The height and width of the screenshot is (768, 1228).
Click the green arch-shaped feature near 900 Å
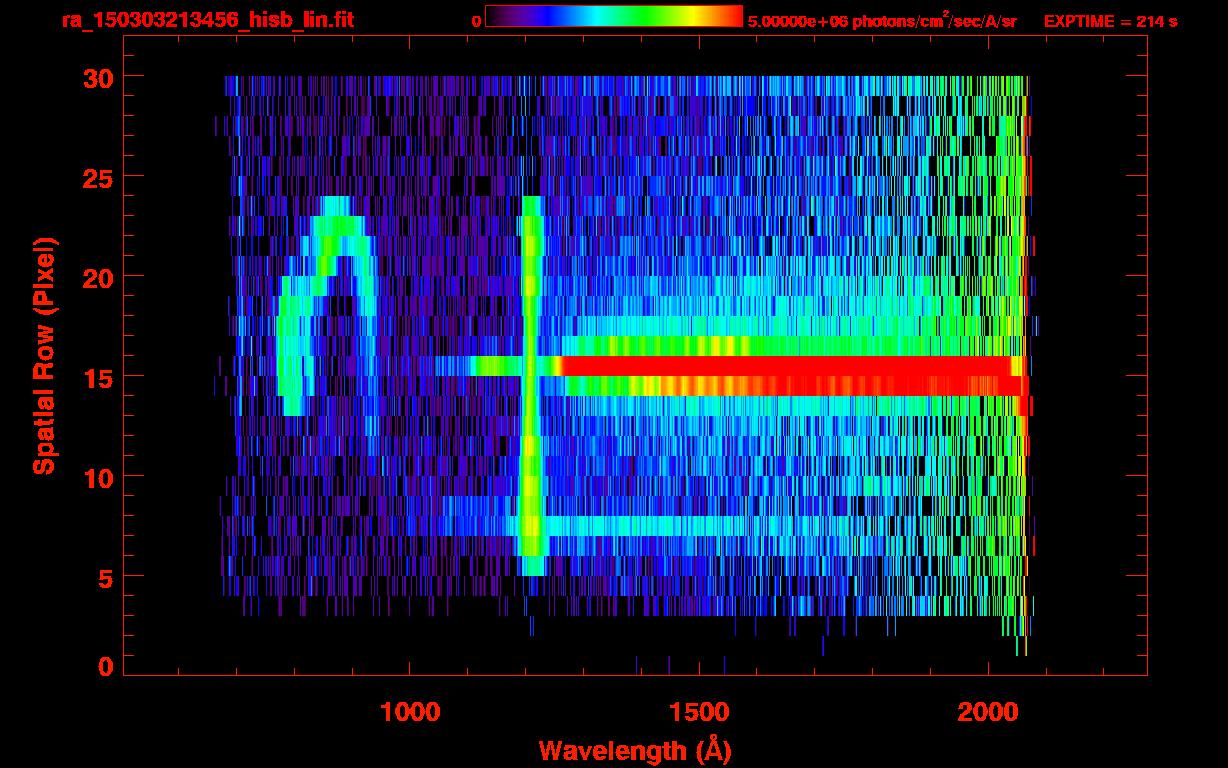[x=327, y=305]
